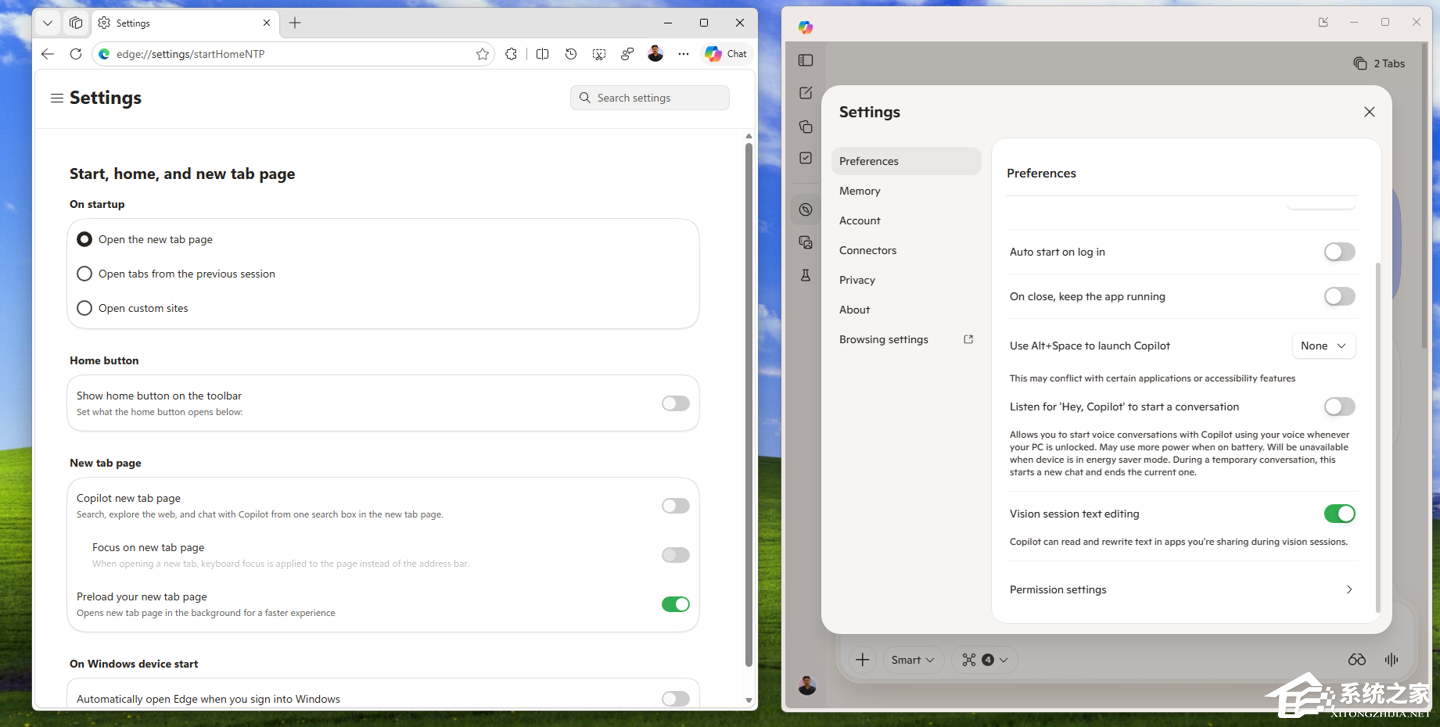Viewport: 1440px width, 727px height.
Task: Open Edge settings hamburger menu
Action: coord(57,98)
